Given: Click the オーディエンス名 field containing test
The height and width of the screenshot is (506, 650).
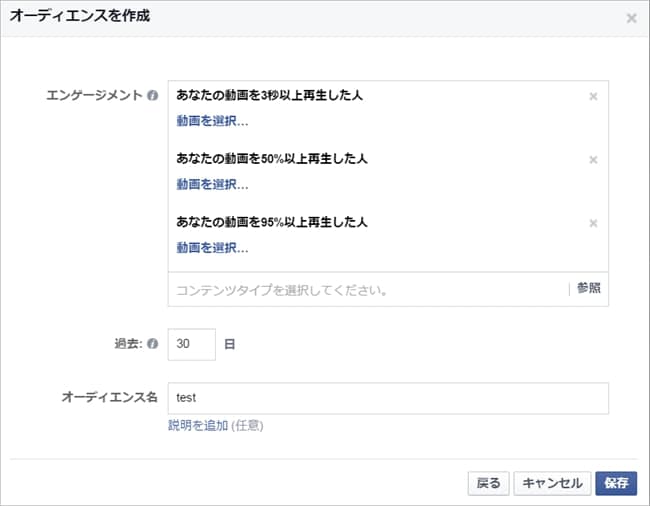Looking at the screenshot, I should tap(388, 398).
